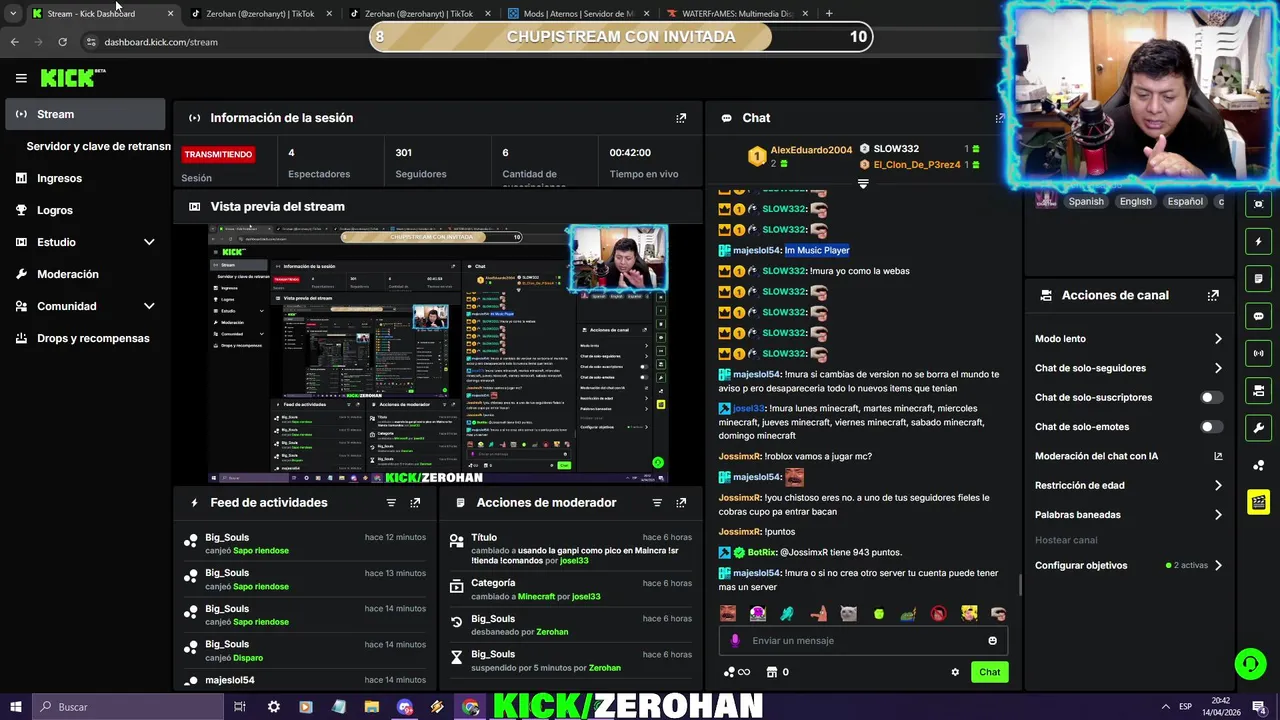Switch to the Mods | Aternos browser tab
The height and width of the screenshot is (720, 1280).
tap(577, 14)
